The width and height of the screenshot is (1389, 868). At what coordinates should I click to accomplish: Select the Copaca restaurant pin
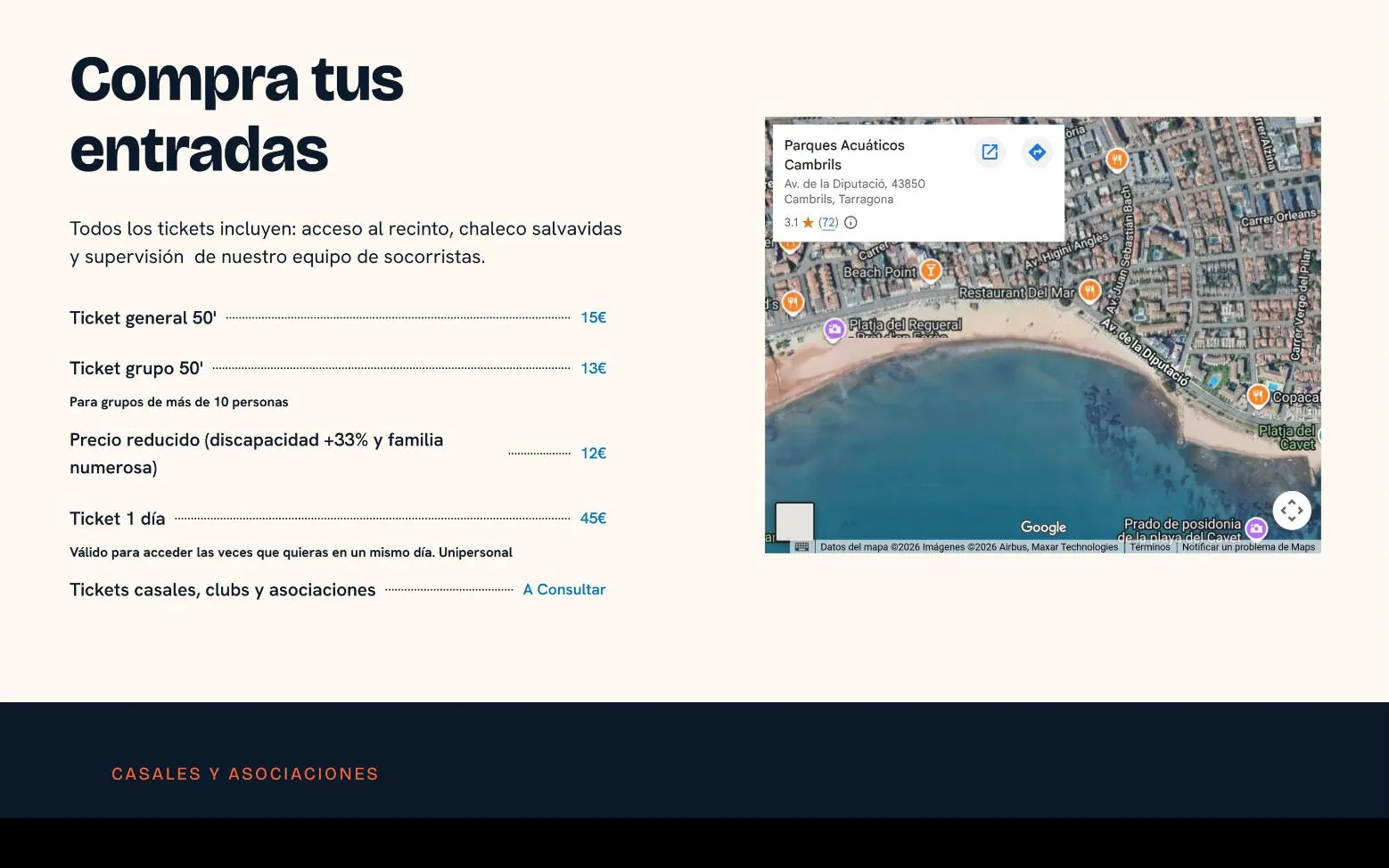tap(1258, 395)
